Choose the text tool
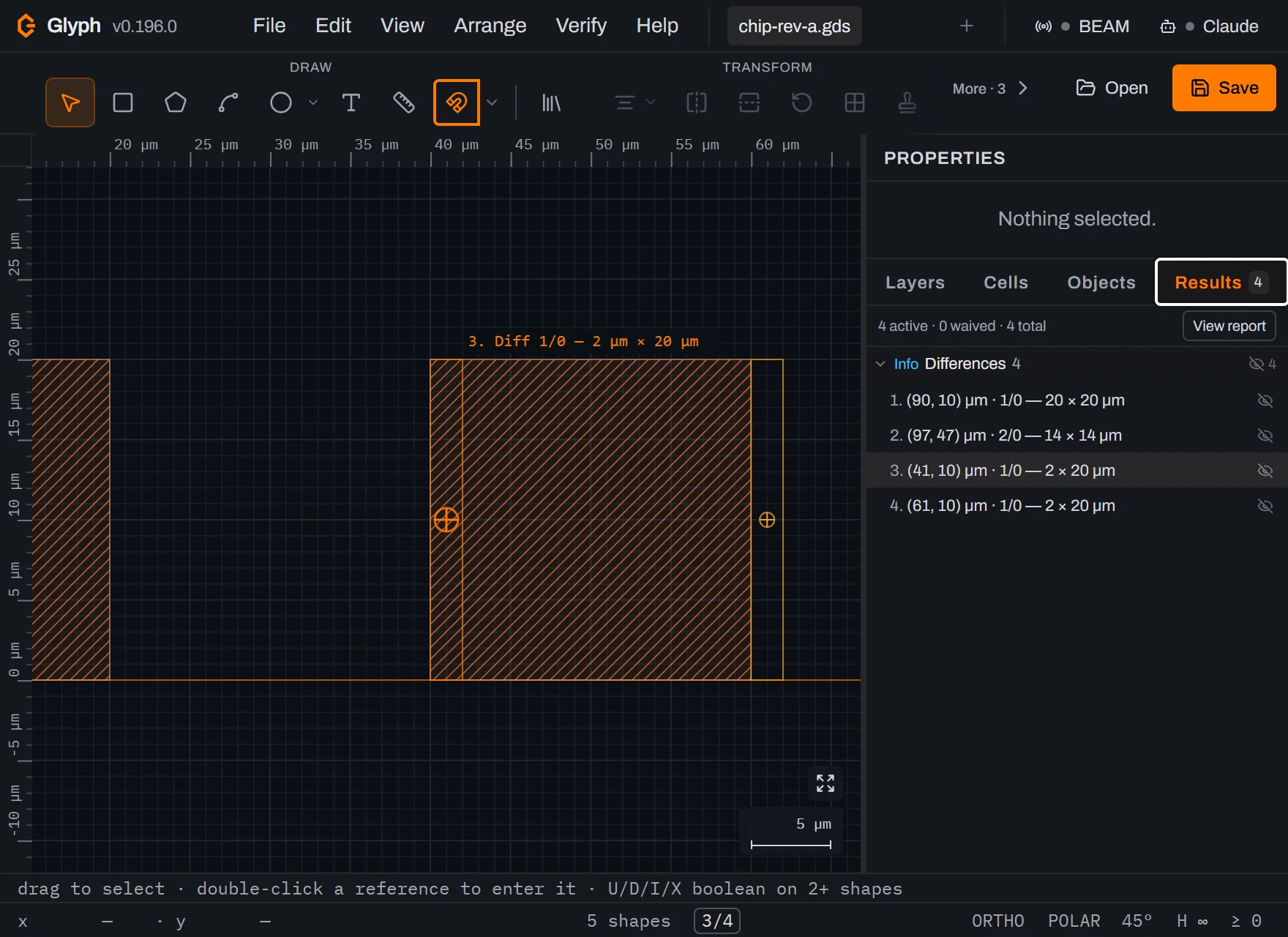Image resolution: width=1288 pixels, height=937 pixels. point(351,102)
